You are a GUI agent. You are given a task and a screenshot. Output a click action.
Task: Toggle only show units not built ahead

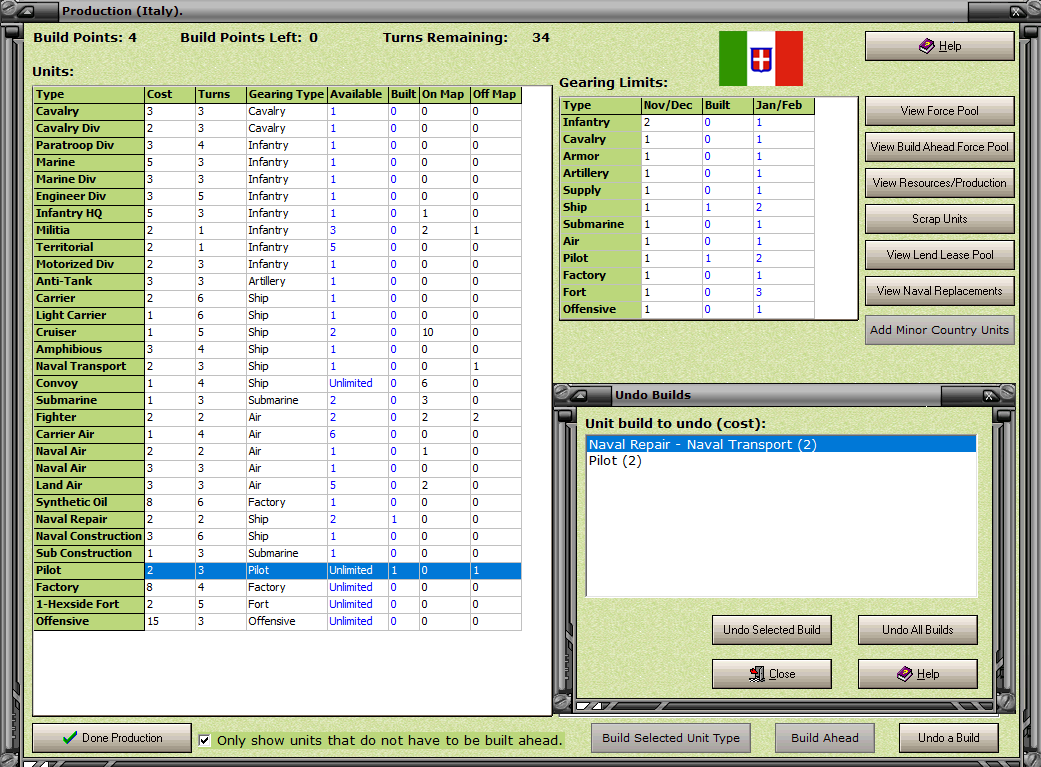[x=205, y=740]
